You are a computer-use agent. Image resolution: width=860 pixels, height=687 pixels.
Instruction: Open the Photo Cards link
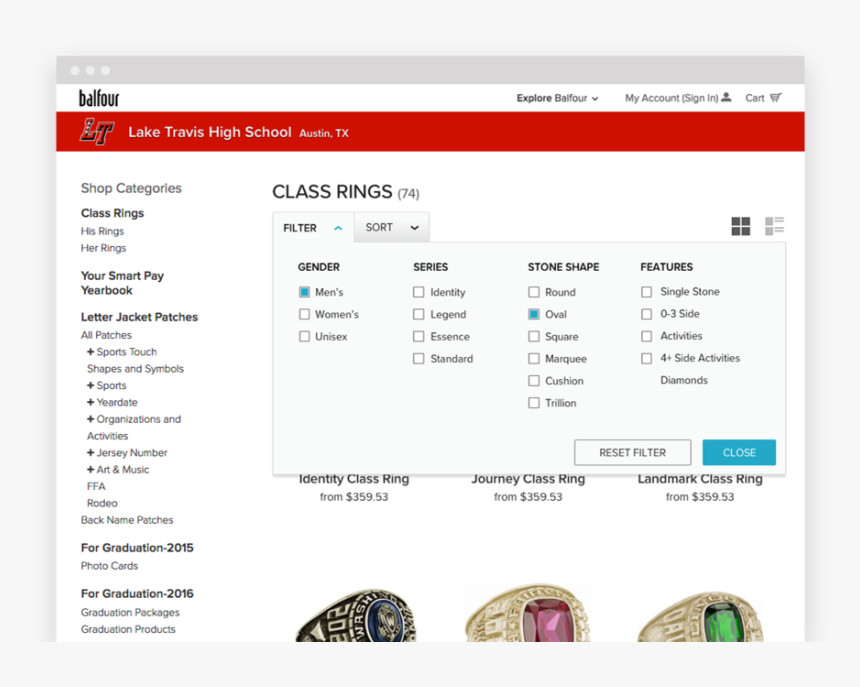(x=110, y=566)
